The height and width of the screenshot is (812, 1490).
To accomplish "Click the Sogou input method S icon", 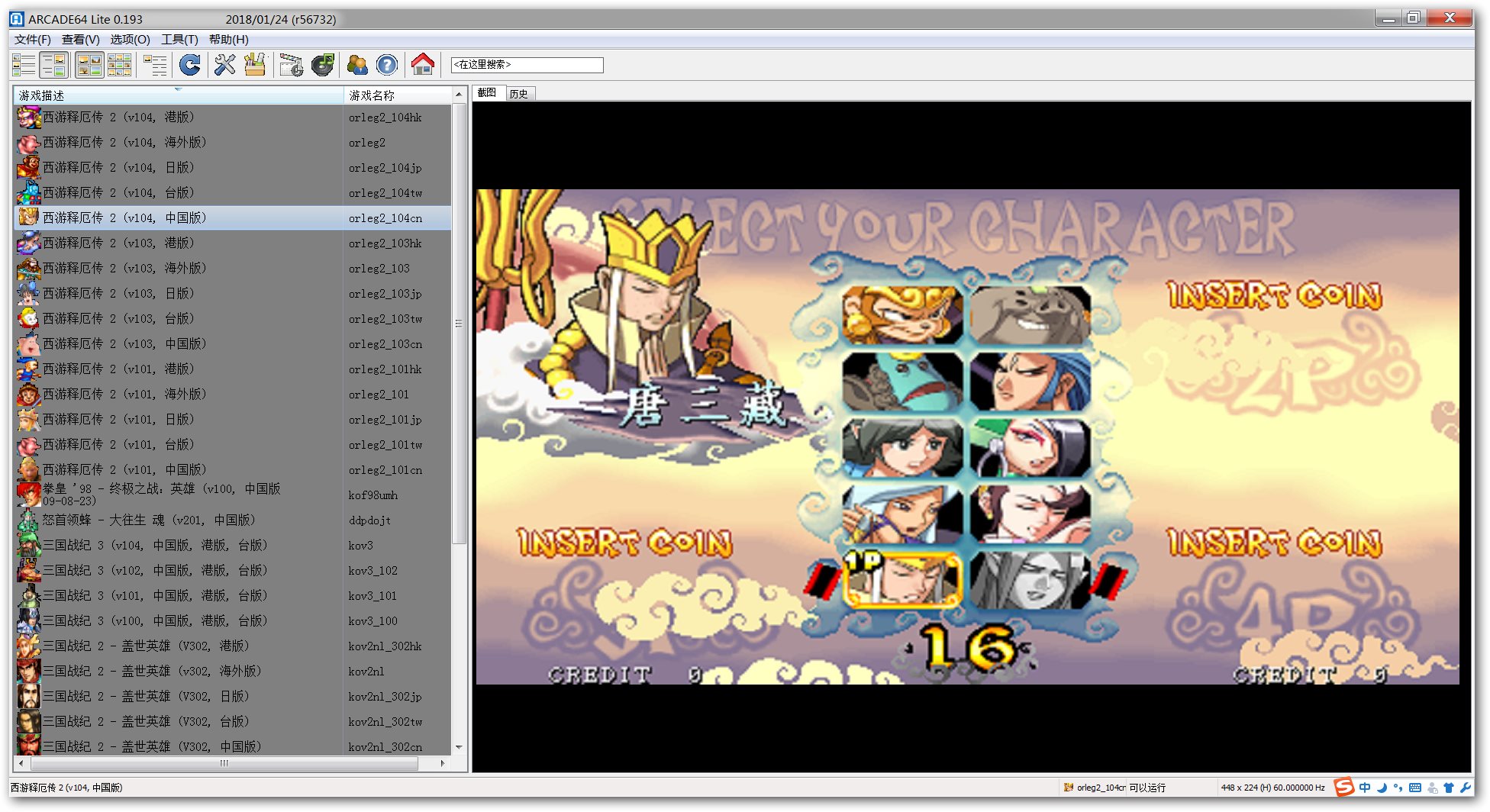I will click(x=1344, y=787).
